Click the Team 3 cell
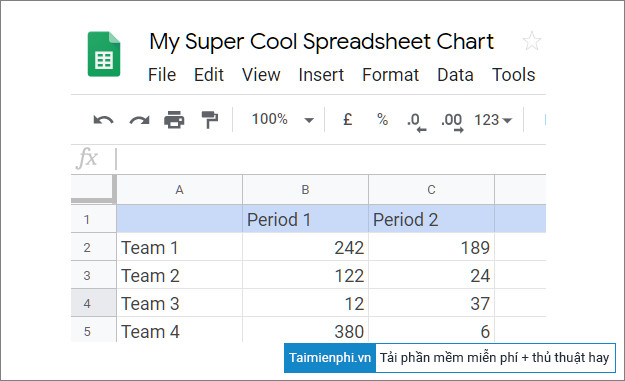625x381 pixels. (179, 303)
